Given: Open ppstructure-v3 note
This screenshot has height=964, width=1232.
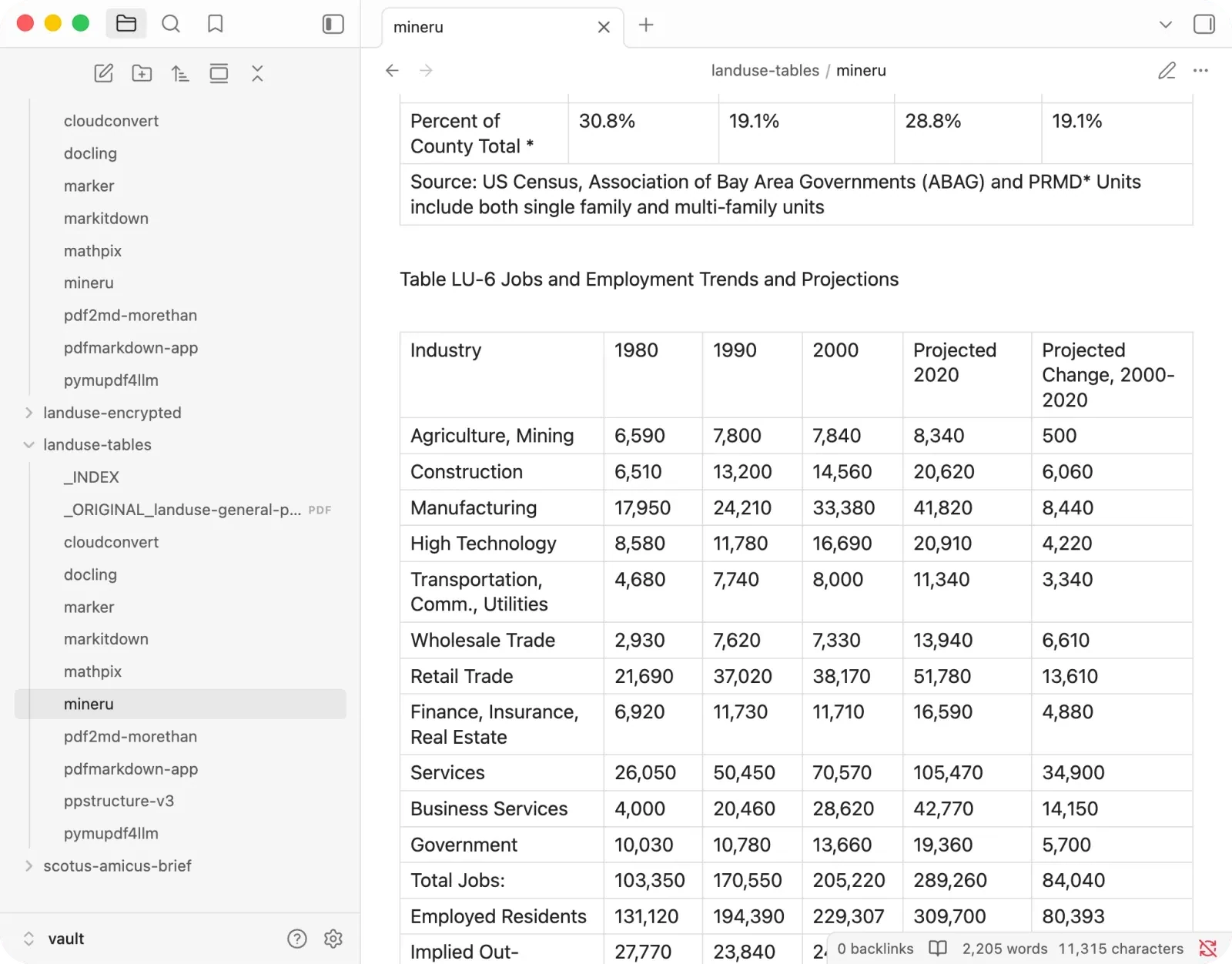Looking at the screenshot, I should (119, 801).
